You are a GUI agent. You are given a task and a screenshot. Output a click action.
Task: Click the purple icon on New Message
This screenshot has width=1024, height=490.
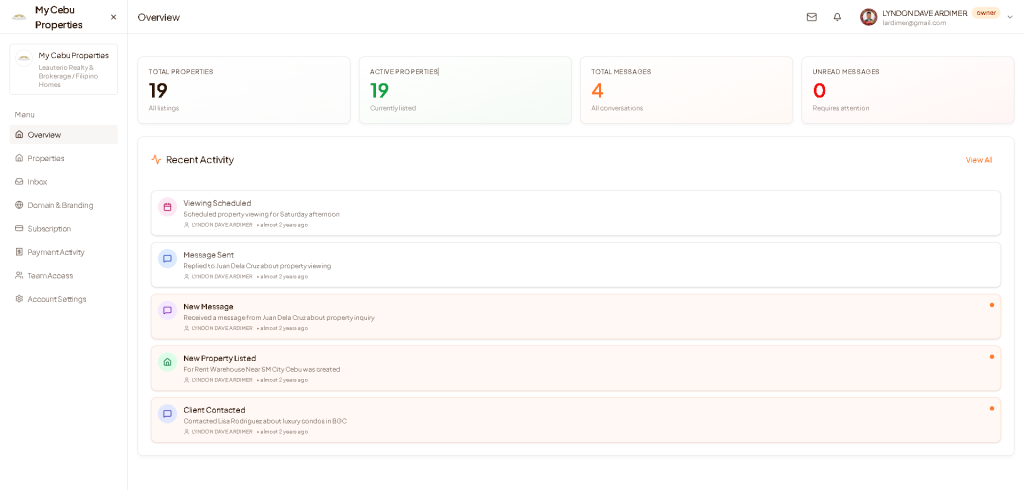coord(167,311)
